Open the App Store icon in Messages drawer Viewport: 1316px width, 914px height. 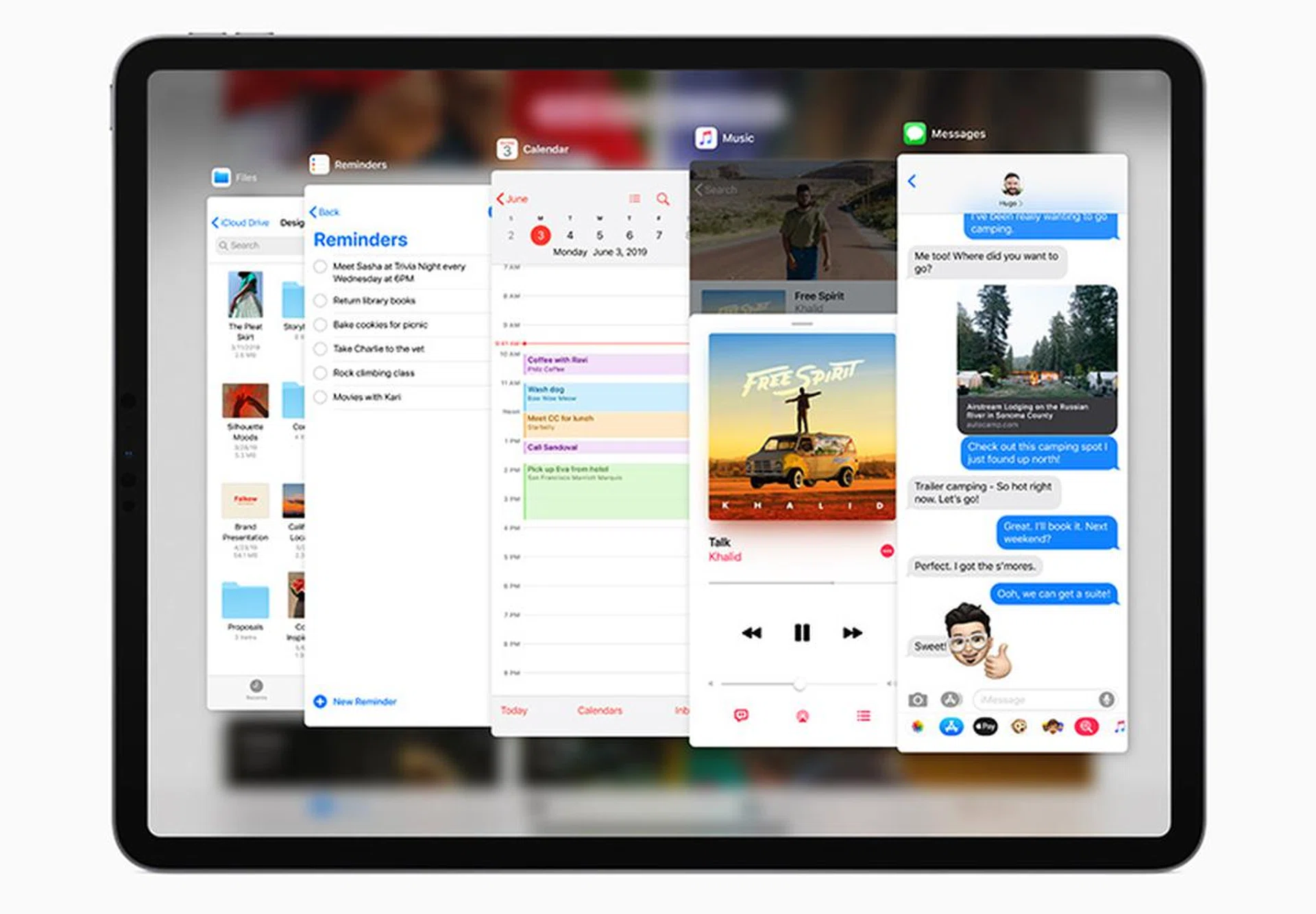[951, 726]
